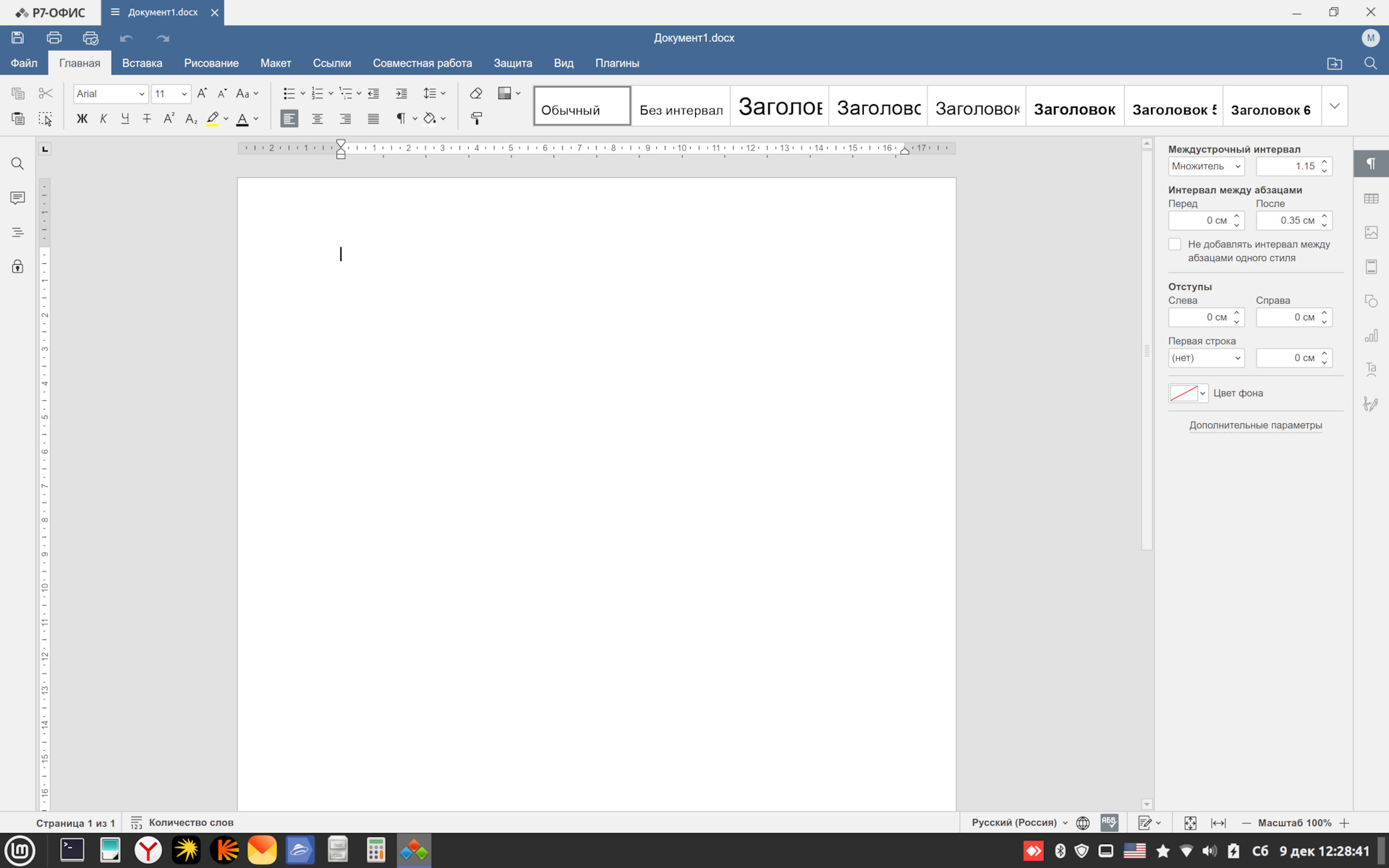Enable no interval between same-style paragraphs
This screenshot has width=1389, height=868.
[x=1175, y=244]
